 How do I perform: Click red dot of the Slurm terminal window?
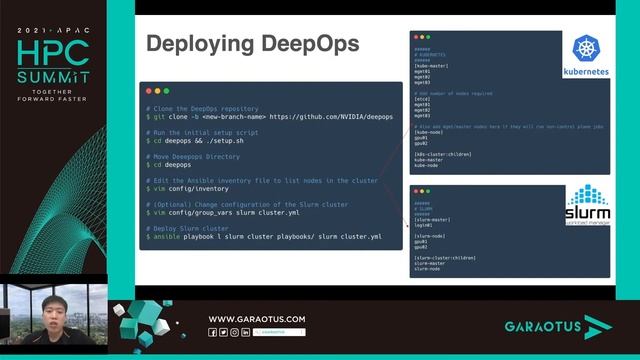[x=416, y=191]
